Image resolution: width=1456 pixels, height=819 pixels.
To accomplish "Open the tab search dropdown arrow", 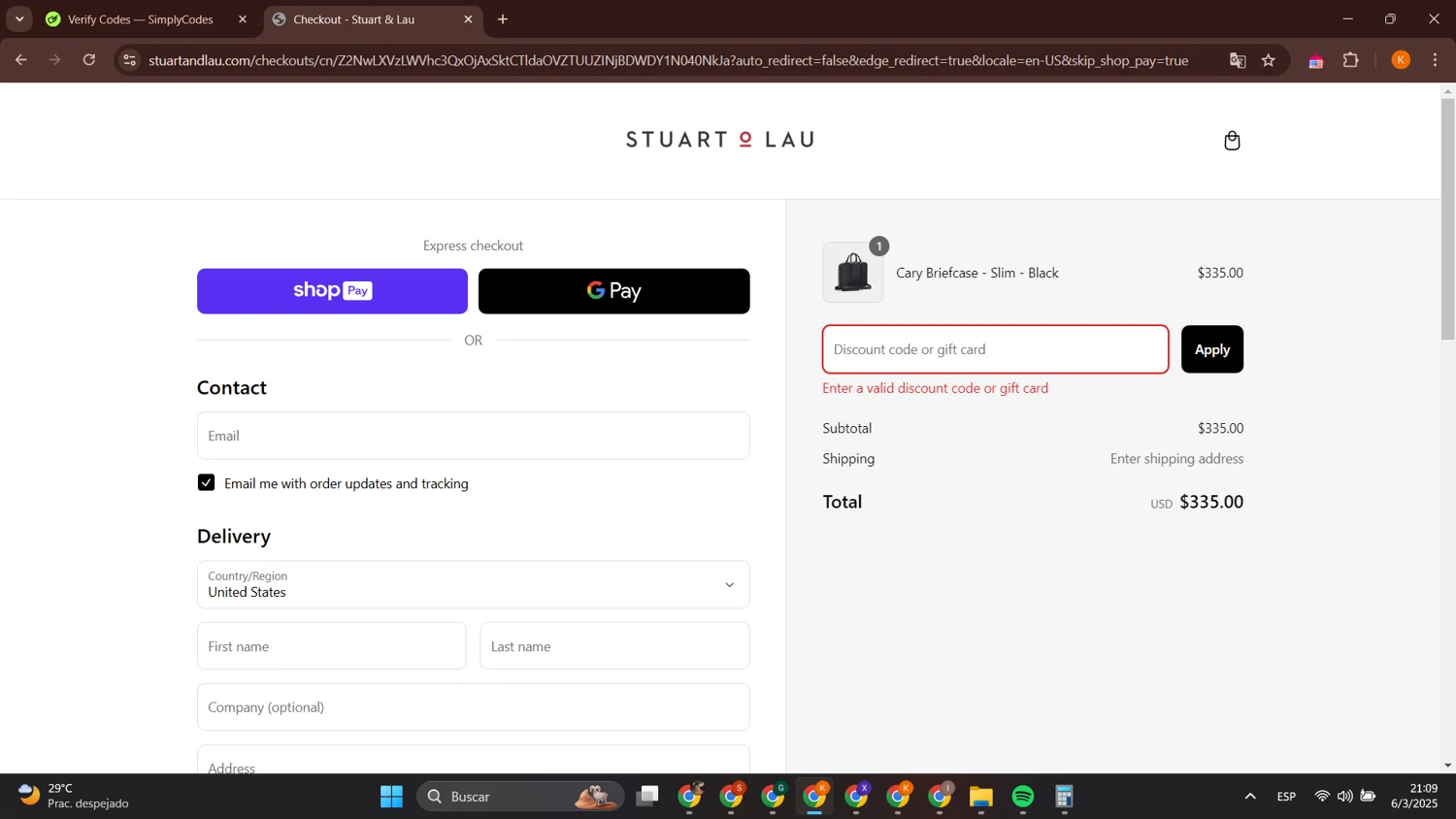I will pyautogui.click(x=19, y=19).
